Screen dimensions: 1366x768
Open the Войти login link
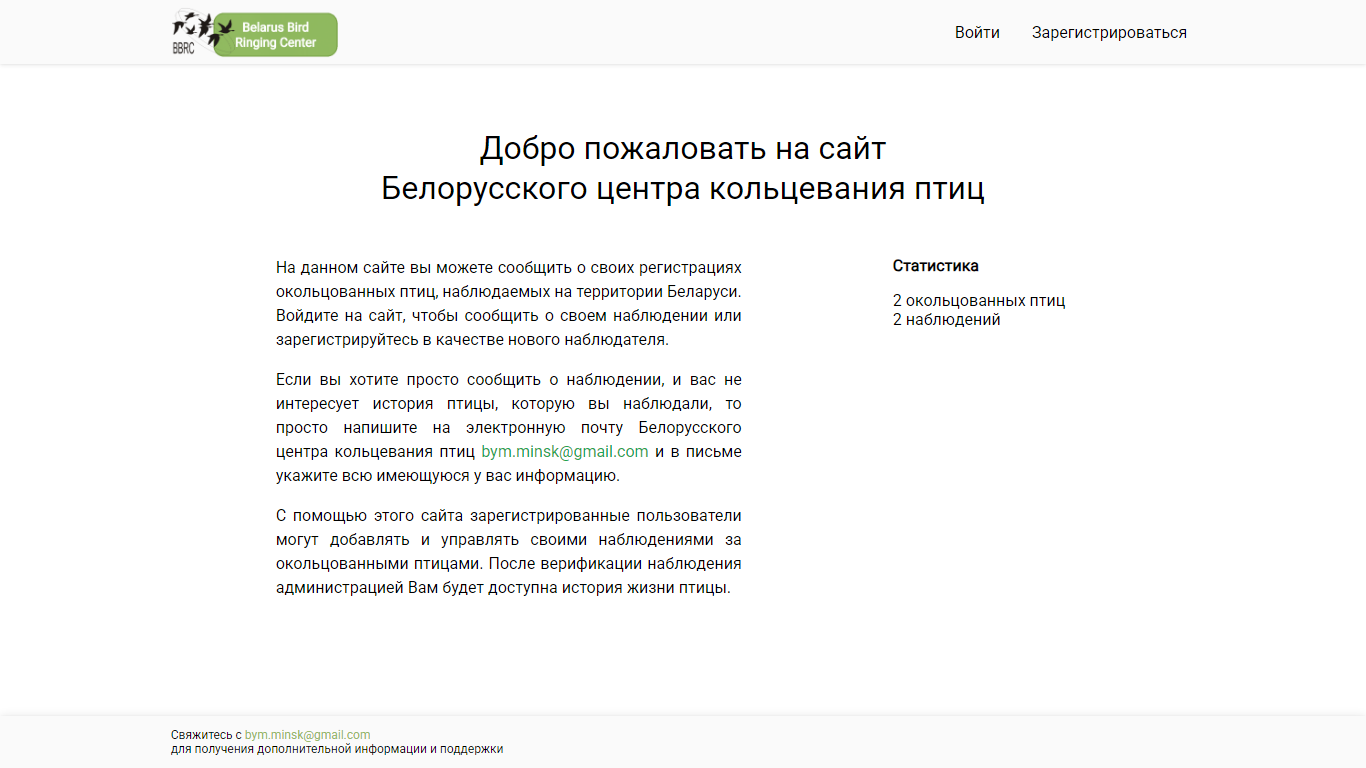point(977,32)
